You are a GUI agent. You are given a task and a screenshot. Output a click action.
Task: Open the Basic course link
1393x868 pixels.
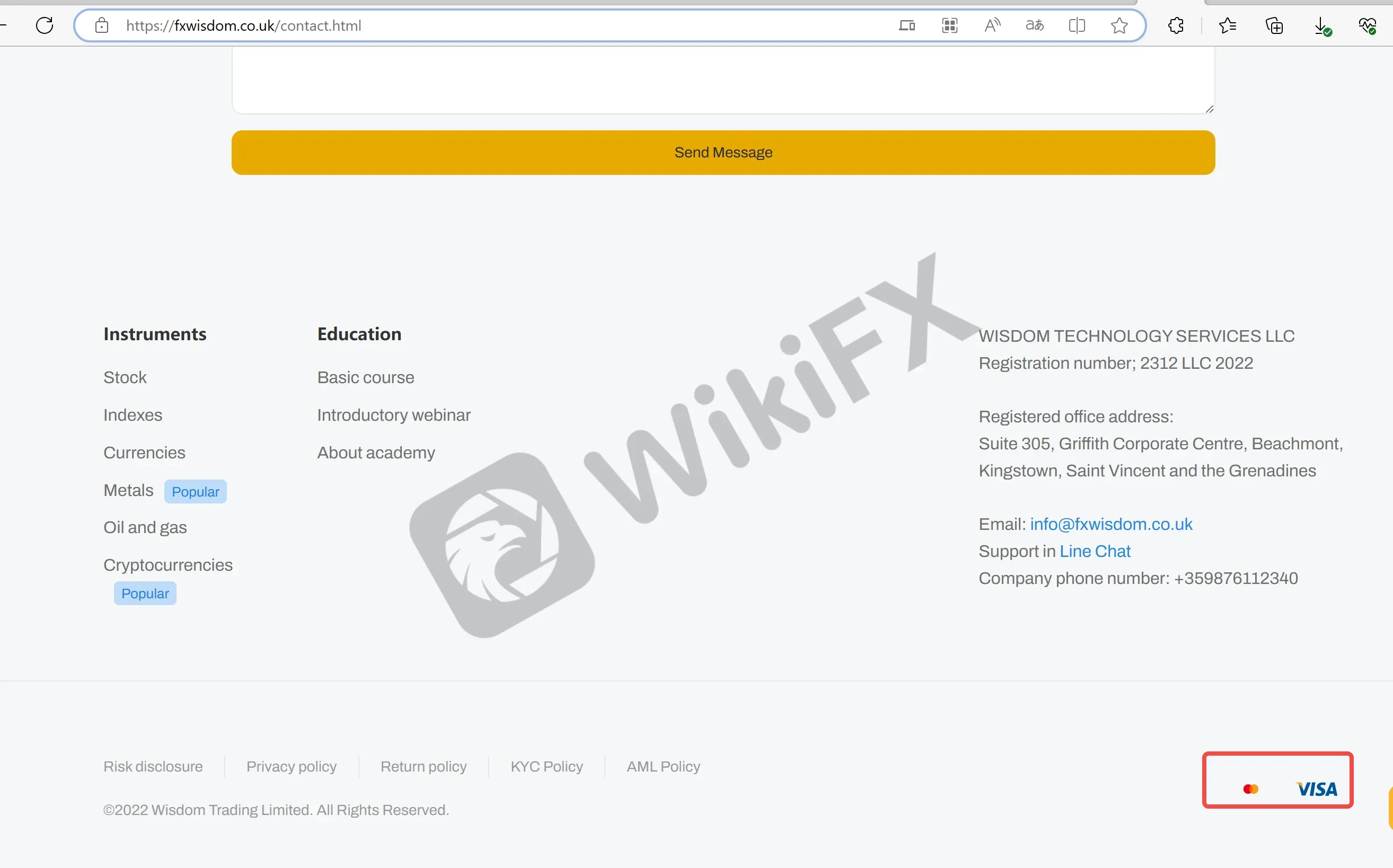pos(365,377)
